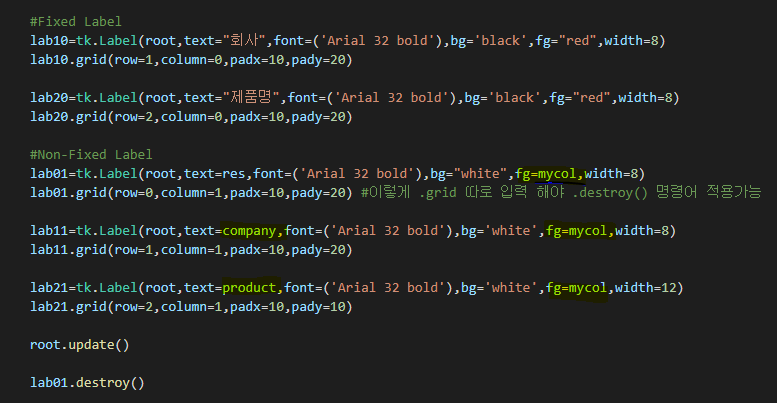Click the lab01.destroy() line

(x=87, y=383)
